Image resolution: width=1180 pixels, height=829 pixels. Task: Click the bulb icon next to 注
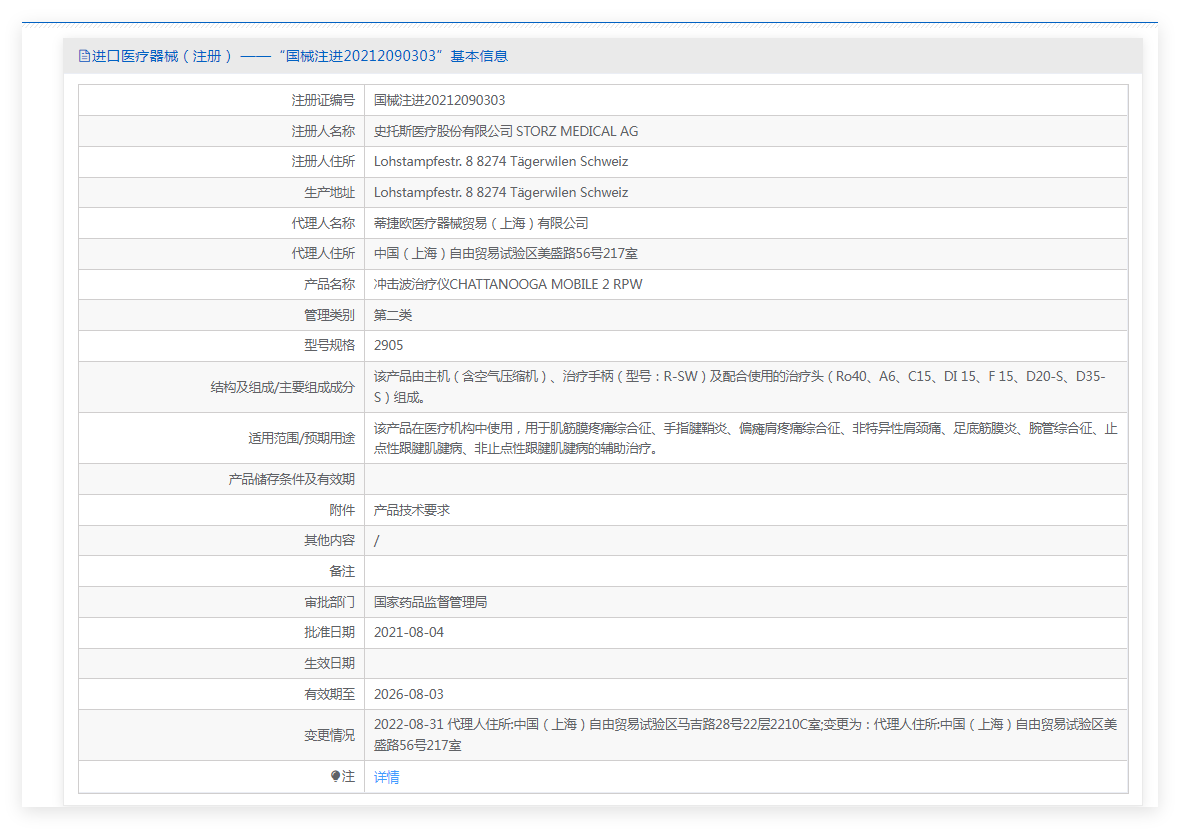[x=336, y=776]
